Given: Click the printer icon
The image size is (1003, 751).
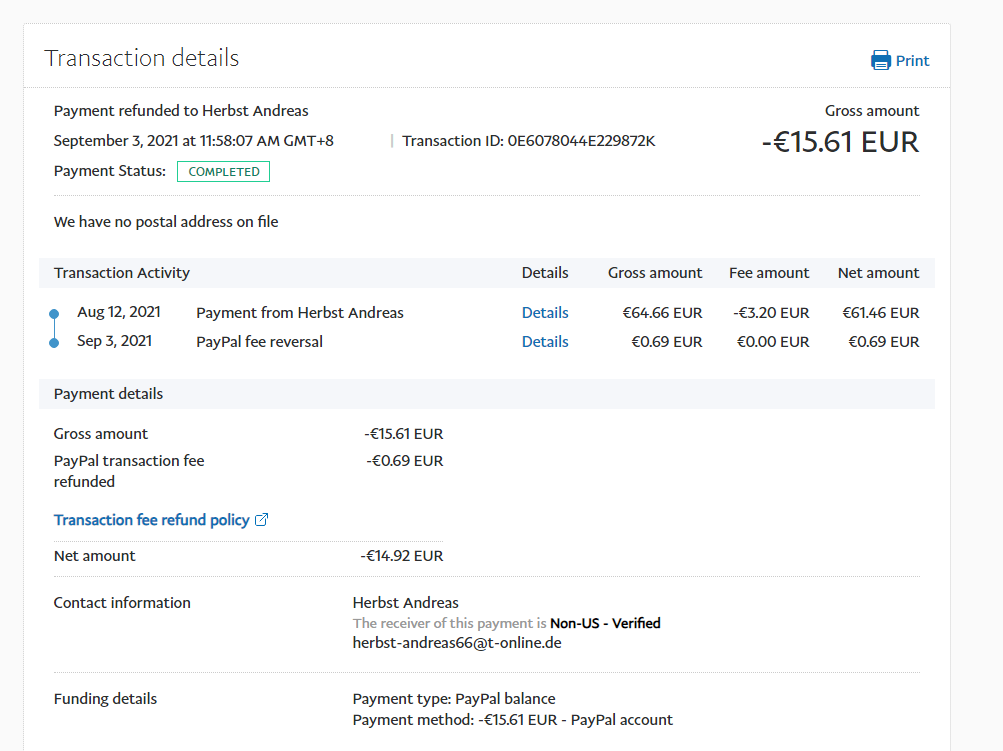Looking at the screenshot, I should (880, 61).
